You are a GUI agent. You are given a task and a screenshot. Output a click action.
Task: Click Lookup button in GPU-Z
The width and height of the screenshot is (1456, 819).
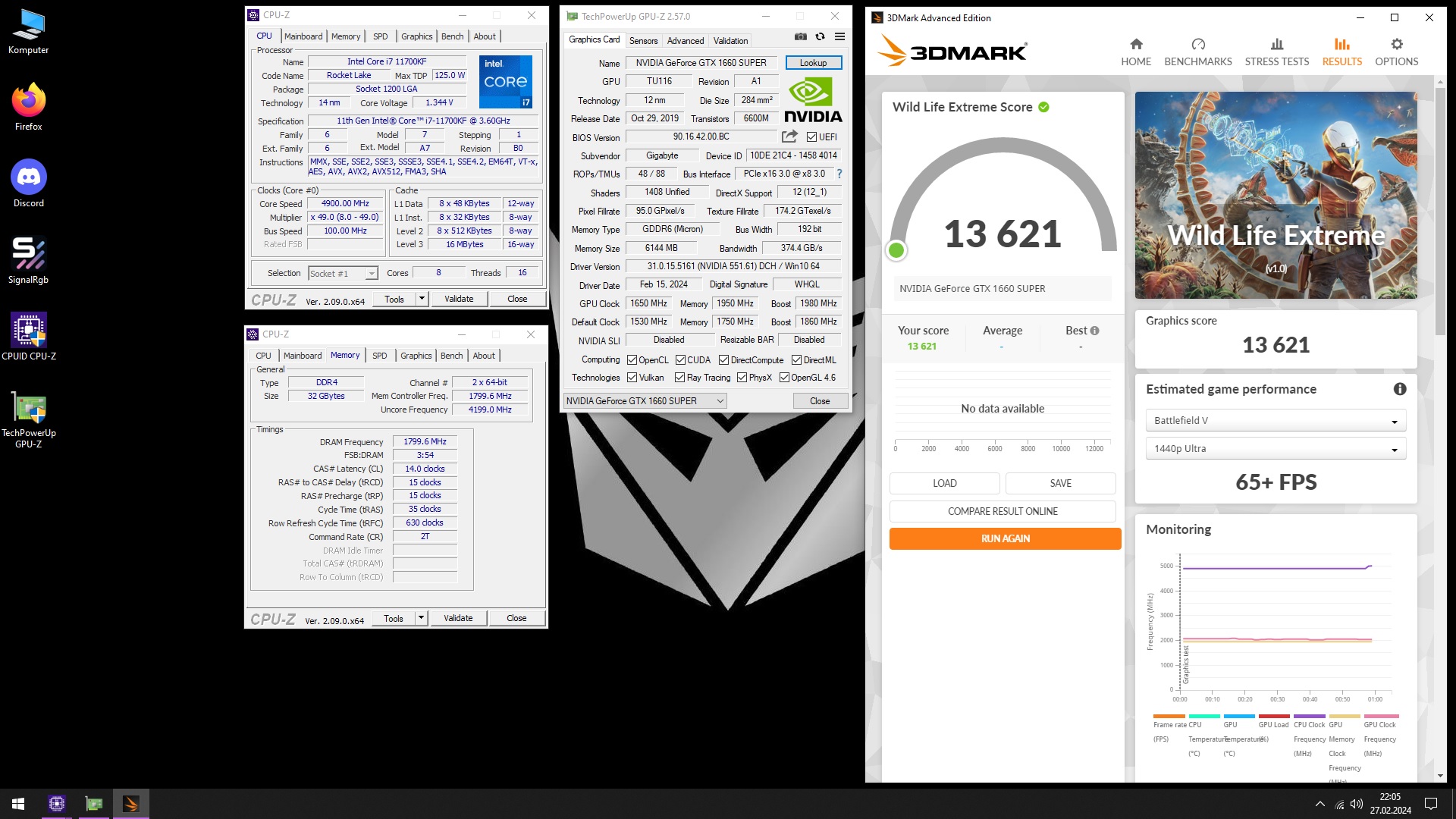(x=814, y=63)
